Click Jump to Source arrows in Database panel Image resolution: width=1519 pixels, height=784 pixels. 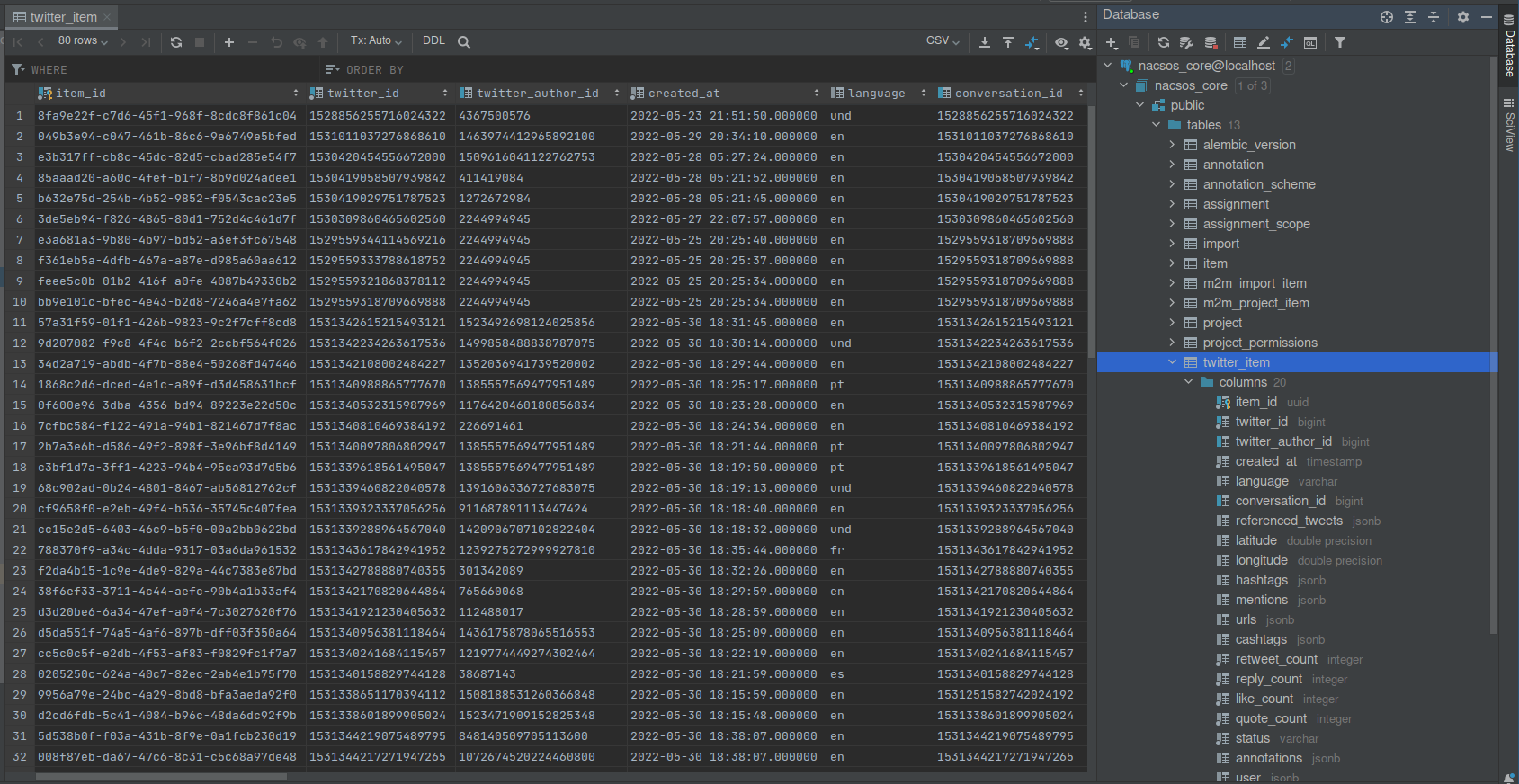click(1287, 42)
